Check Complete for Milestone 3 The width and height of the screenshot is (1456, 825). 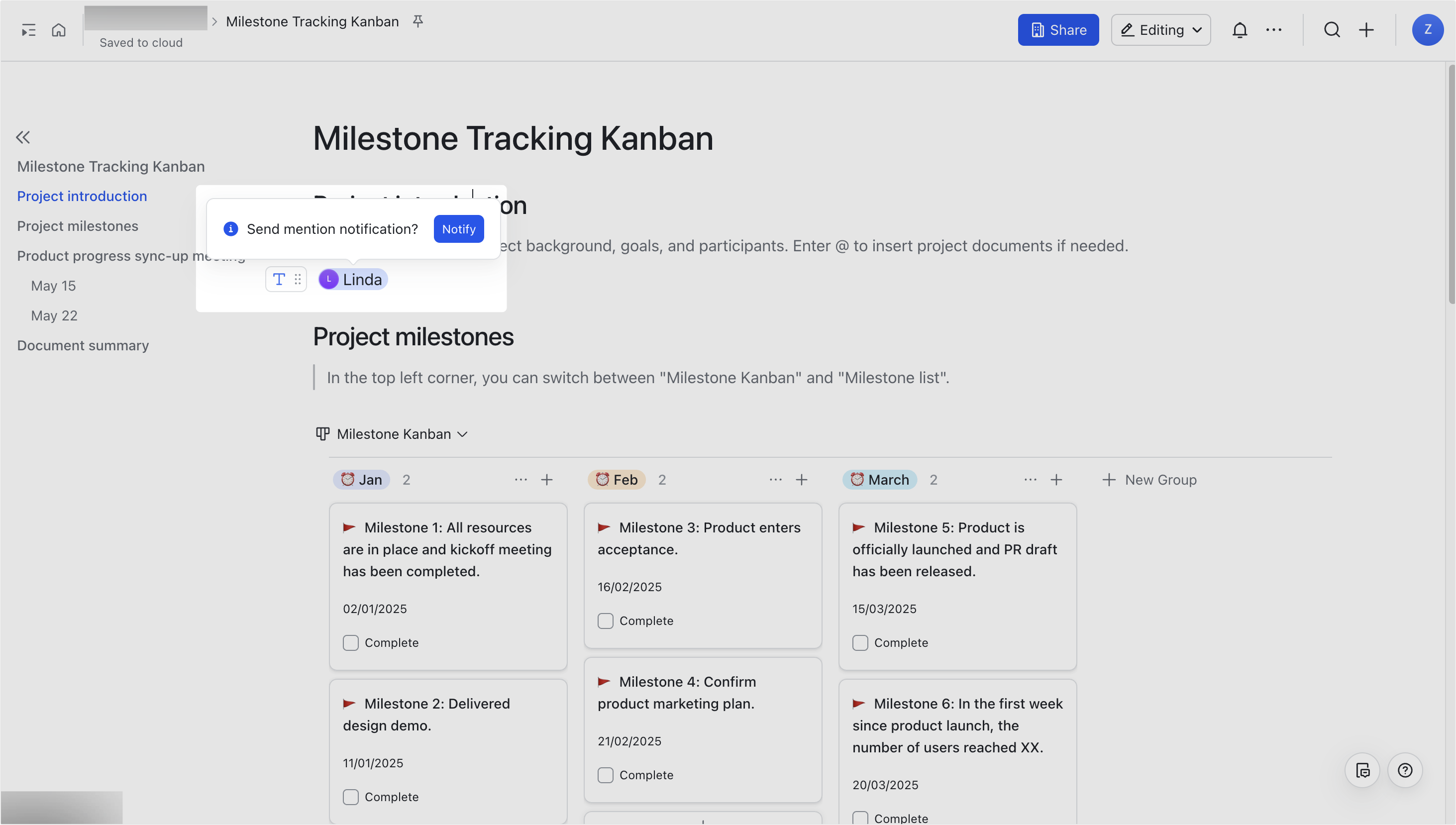[x=606, y=621]
